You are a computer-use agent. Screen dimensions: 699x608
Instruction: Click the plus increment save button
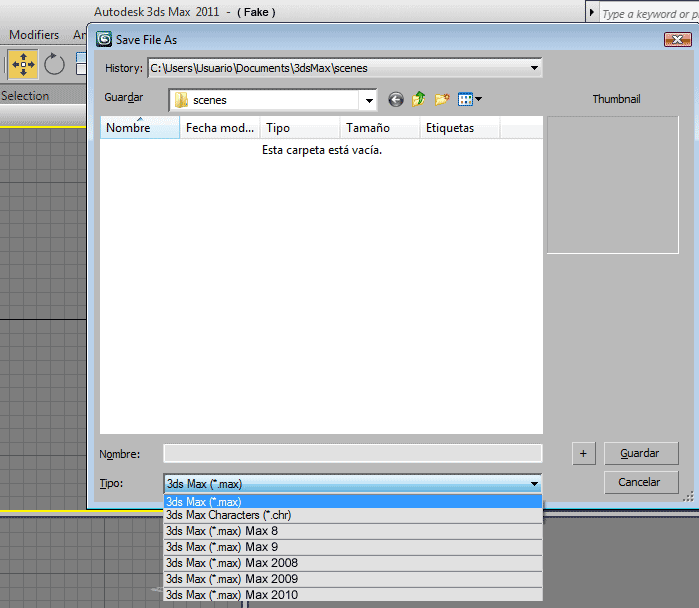pos(584,453)
